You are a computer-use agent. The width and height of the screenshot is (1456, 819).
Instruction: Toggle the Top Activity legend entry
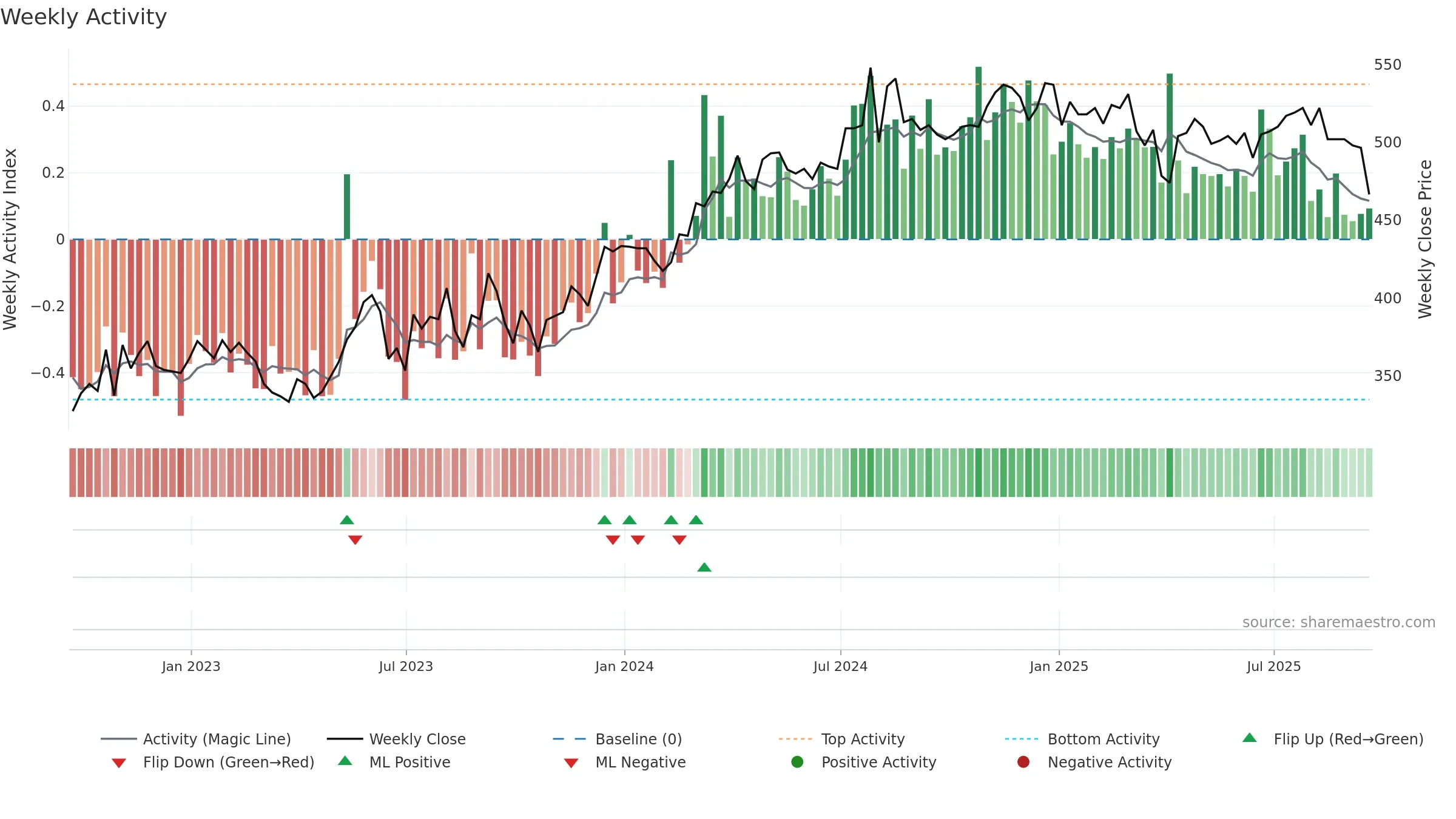(841, 739)
